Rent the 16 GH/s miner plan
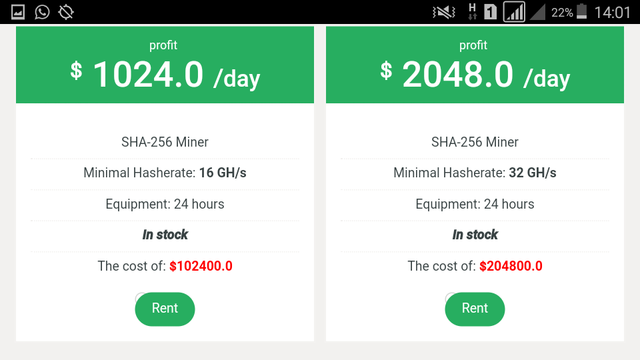The height and width of the screenshot is (360, 640). 165,309
